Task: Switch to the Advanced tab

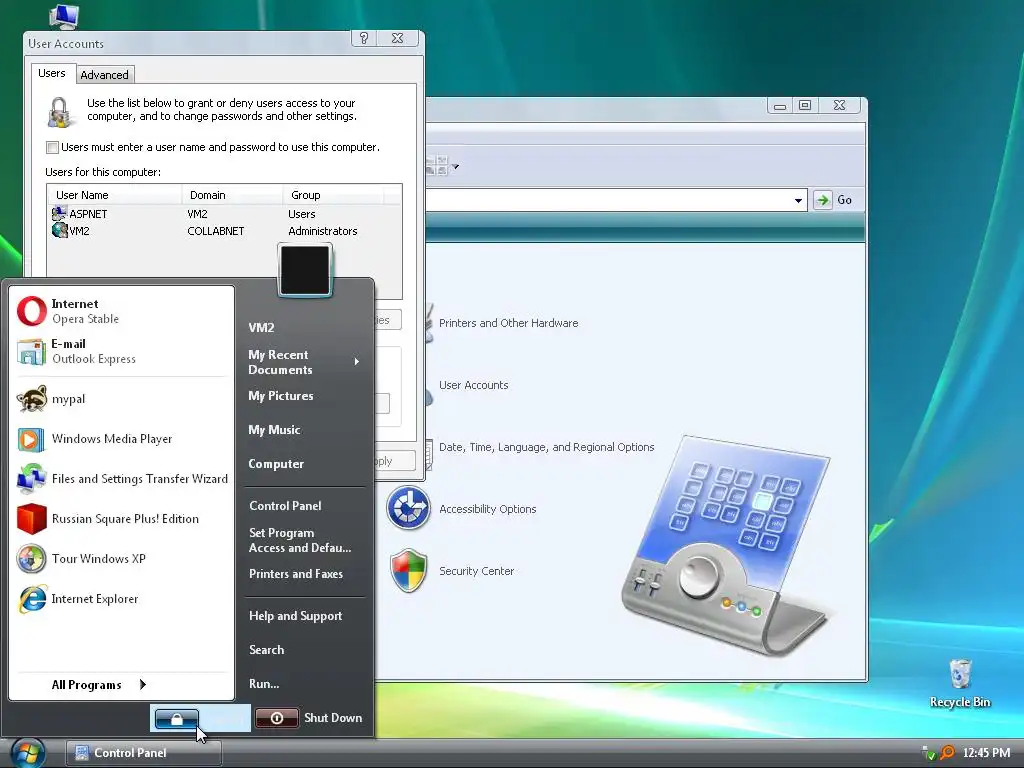Action: point(104,75)
